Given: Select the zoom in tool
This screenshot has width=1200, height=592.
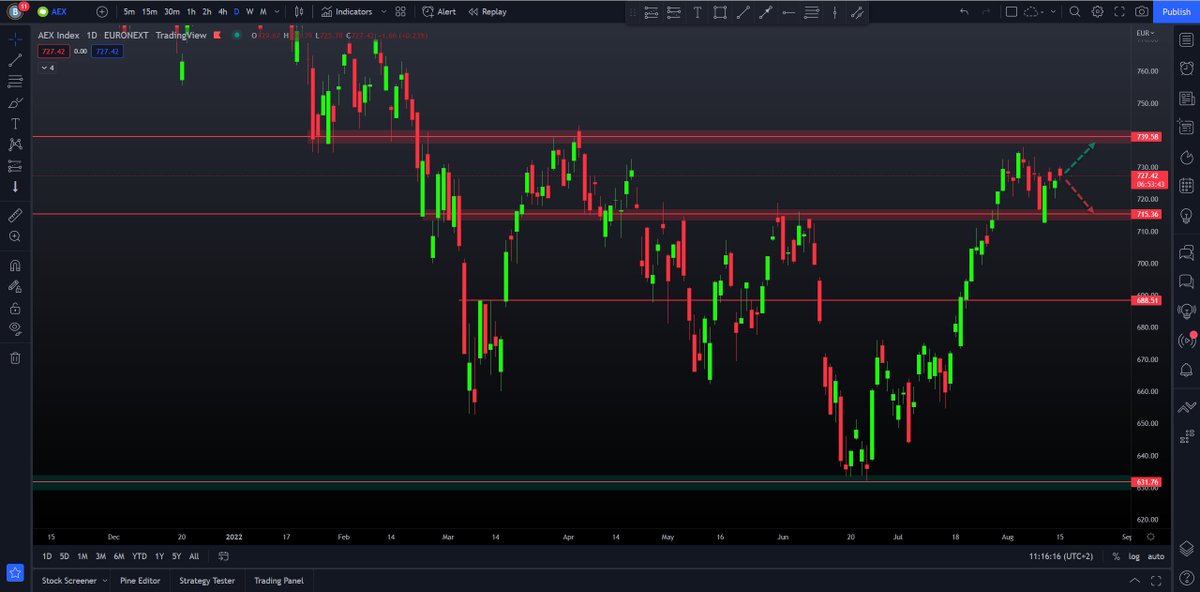Looking at the screenshot, I should (15, 236).
